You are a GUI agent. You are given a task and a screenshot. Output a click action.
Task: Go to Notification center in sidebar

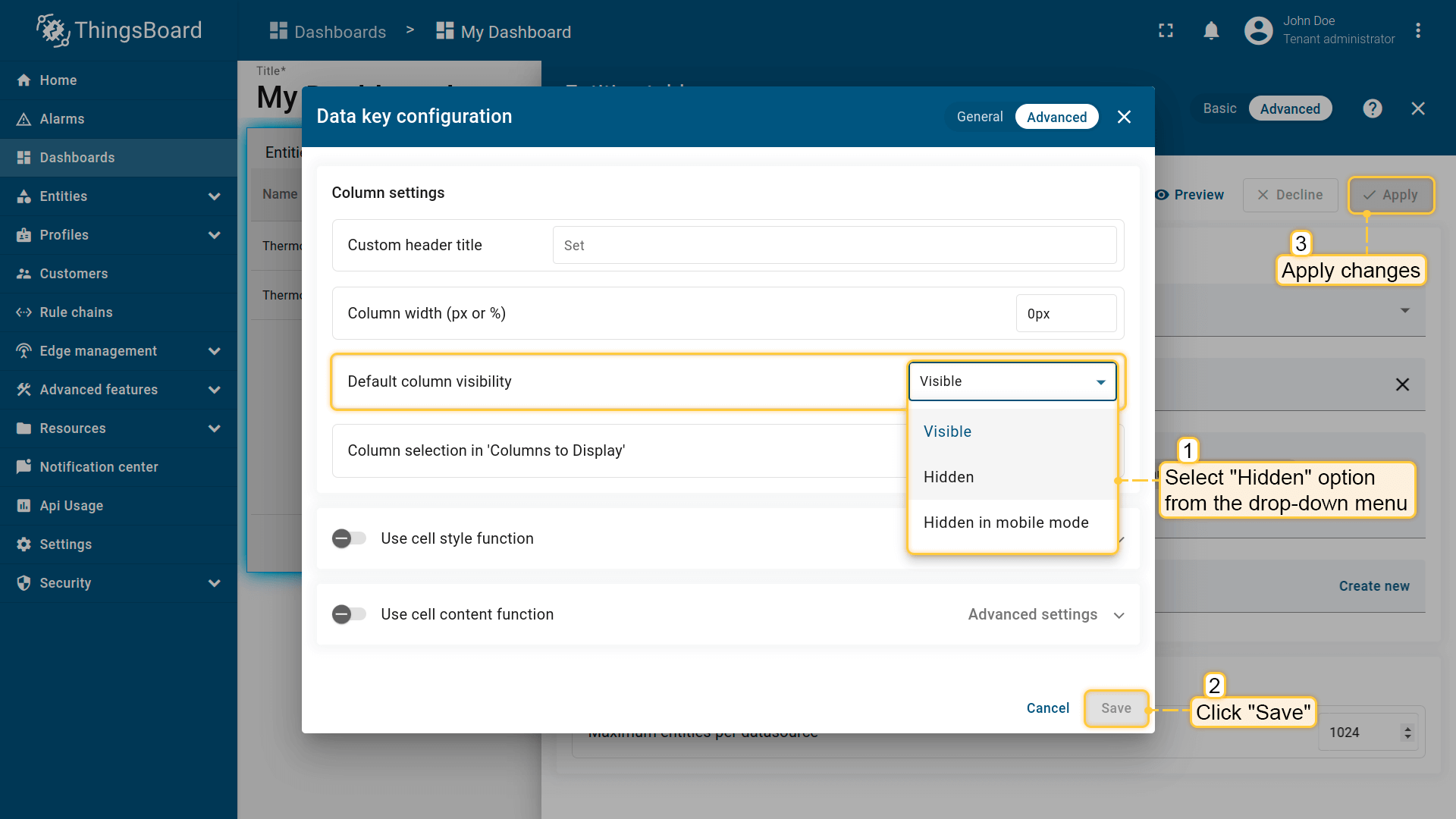point(99,467)
